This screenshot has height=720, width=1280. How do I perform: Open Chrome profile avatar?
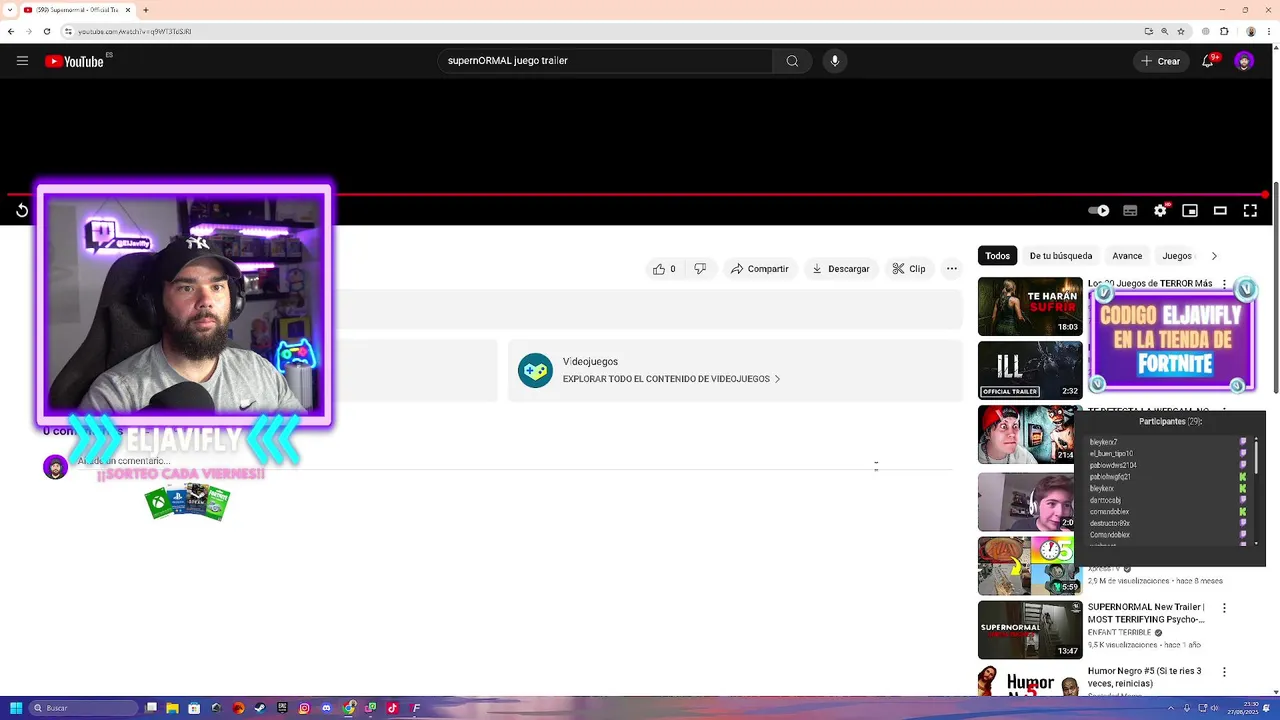coord(1251,31)
